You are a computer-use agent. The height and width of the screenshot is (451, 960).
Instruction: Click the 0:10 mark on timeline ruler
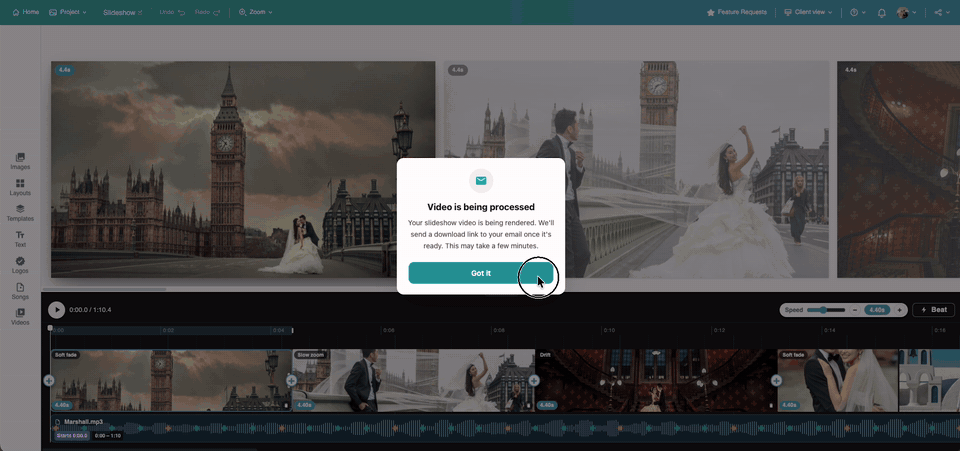pos(609,330)
